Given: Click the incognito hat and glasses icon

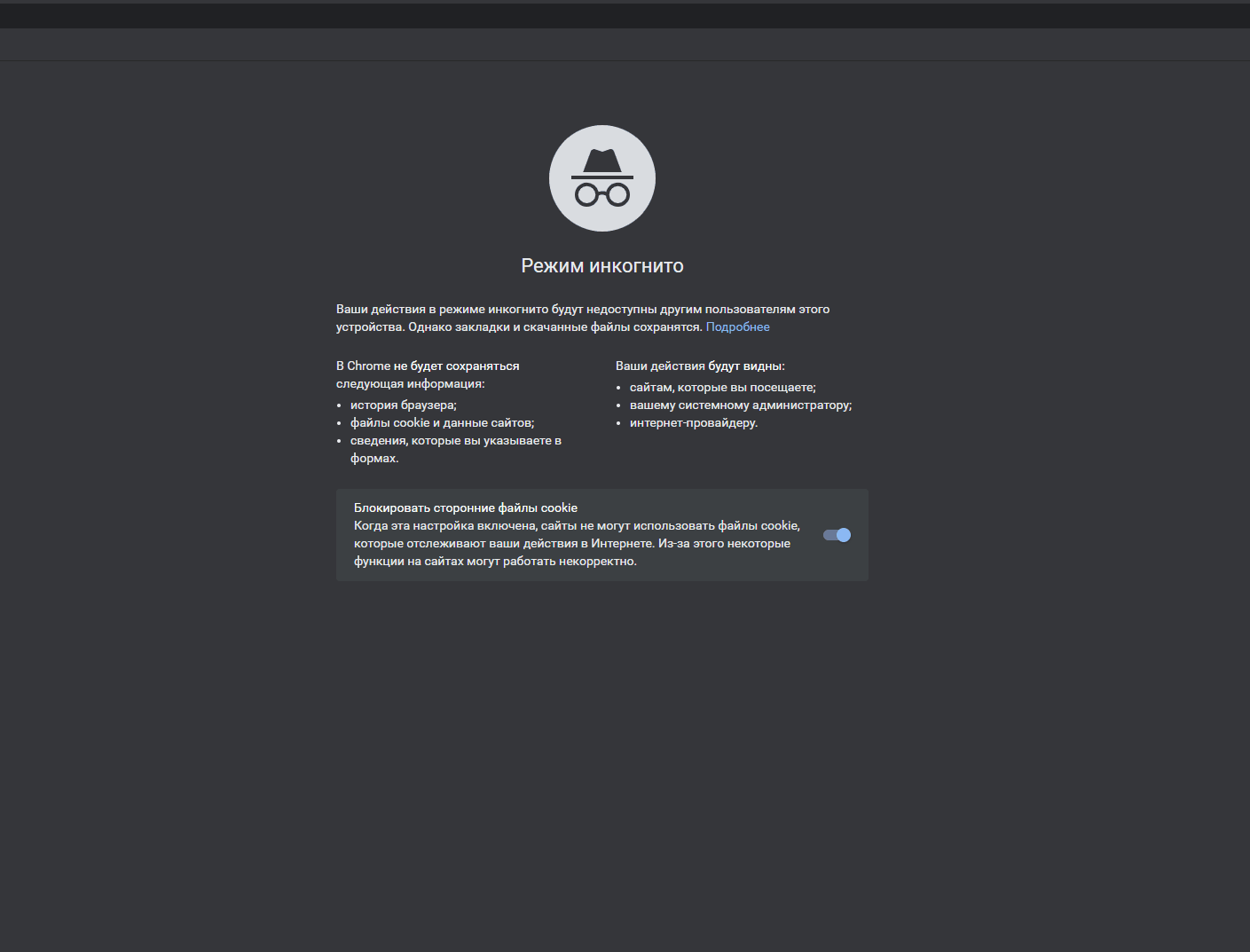Looking at the screenshot, I should click(x=602, y=178).
